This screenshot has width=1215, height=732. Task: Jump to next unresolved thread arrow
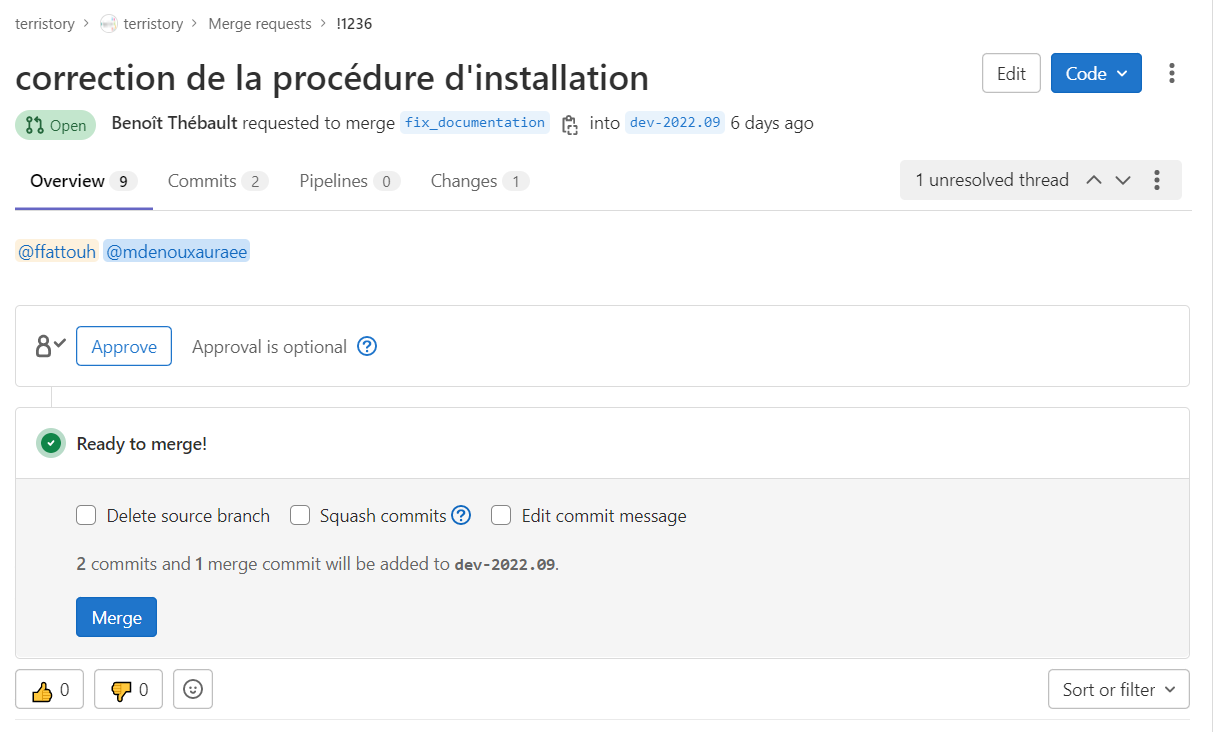click(1123, 180)
